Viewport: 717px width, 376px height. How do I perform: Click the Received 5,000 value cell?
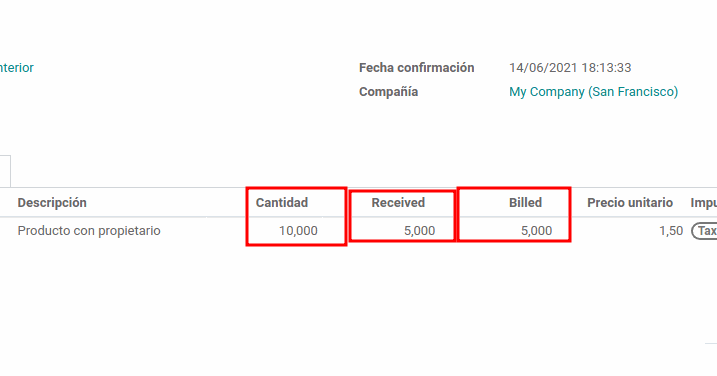(419, 231)
